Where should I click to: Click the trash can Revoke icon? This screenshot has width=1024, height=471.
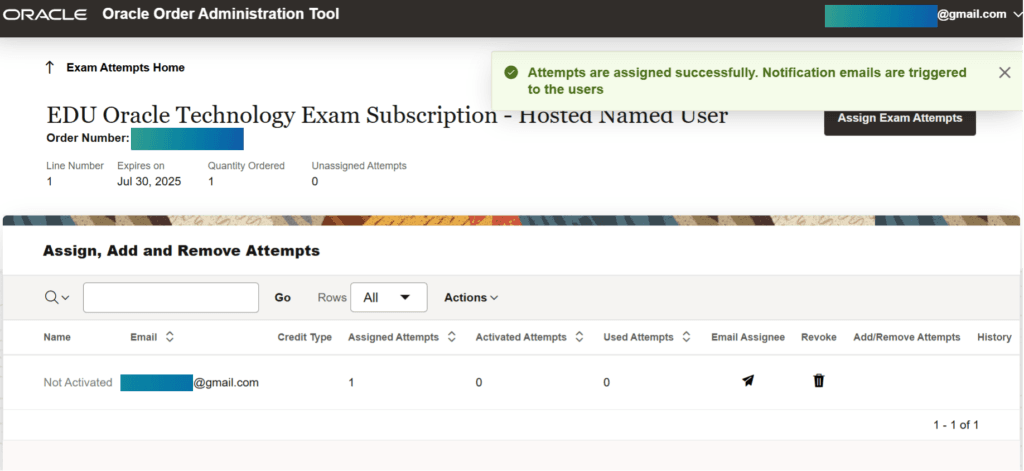tap(819, 381)
